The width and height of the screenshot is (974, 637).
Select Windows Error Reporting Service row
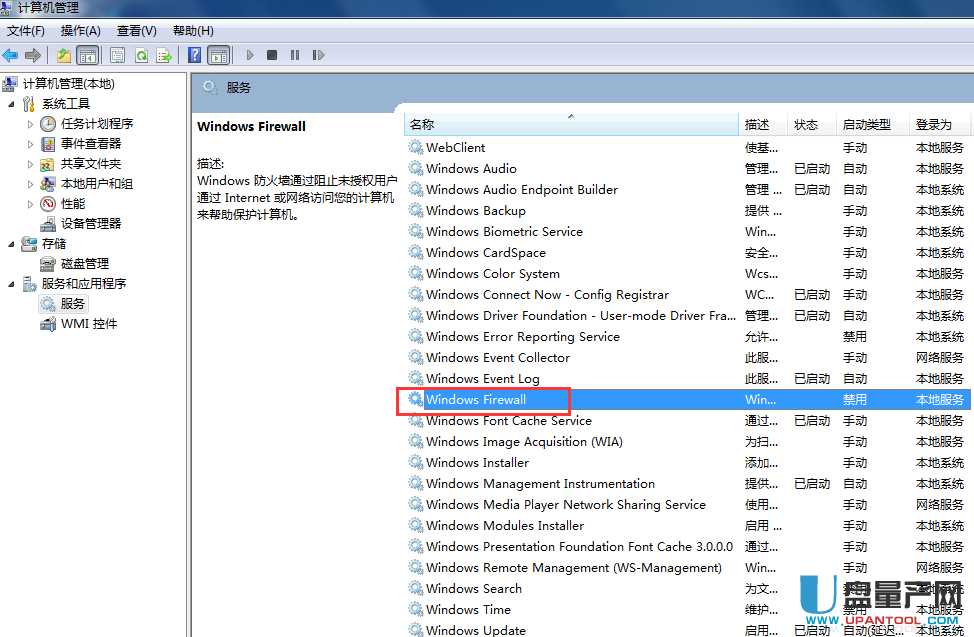click(x=687, y=336)
